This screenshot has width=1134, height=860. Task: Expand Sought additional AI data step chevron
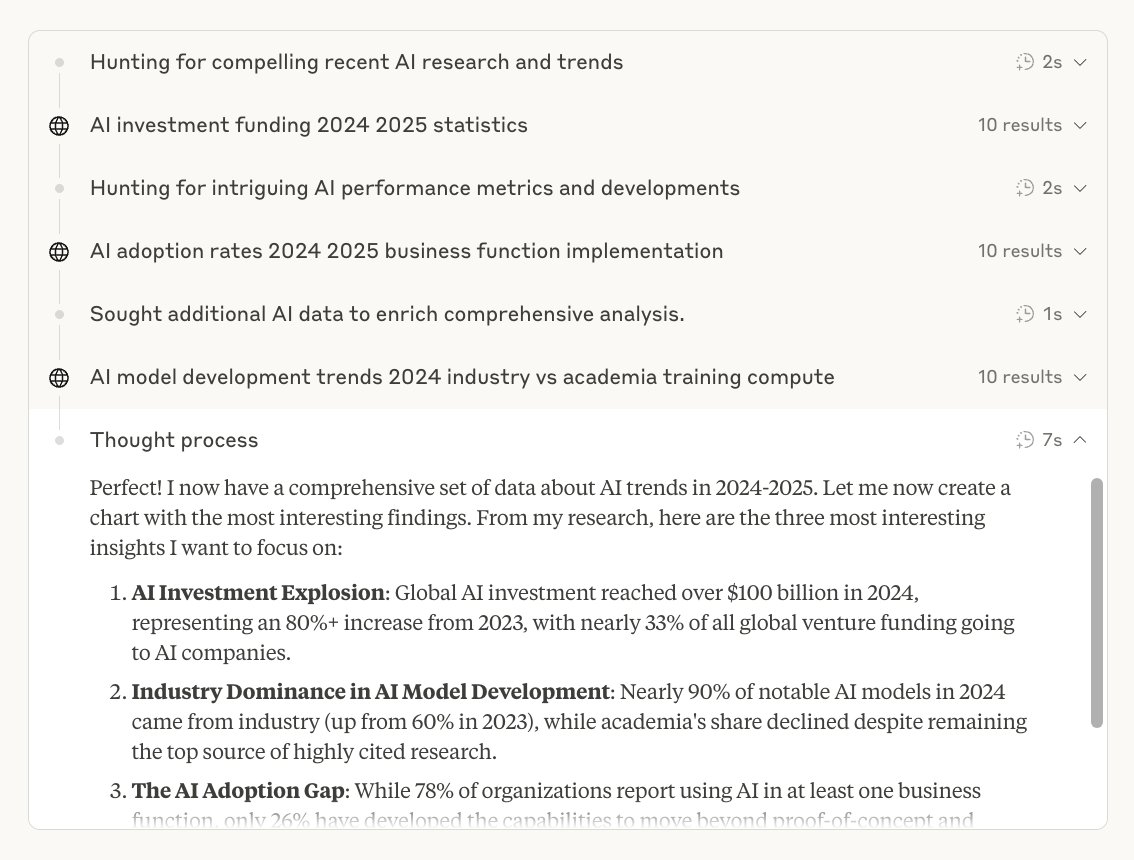[1080, 315]
